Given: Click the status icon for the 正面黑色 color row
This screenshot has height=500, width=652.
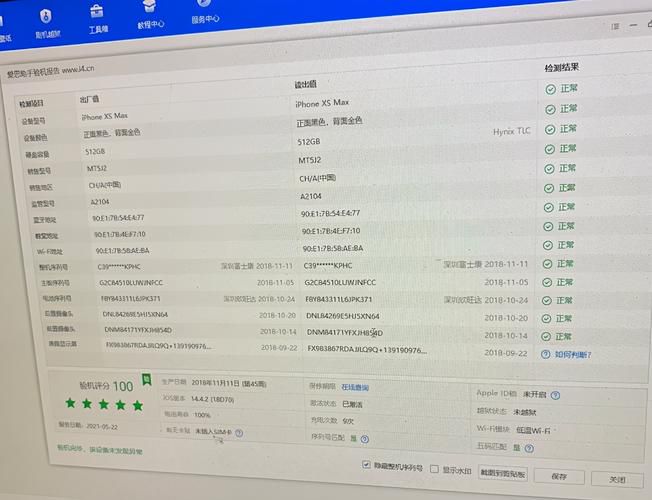Looking at the screenshot, I should pos(550,109).
